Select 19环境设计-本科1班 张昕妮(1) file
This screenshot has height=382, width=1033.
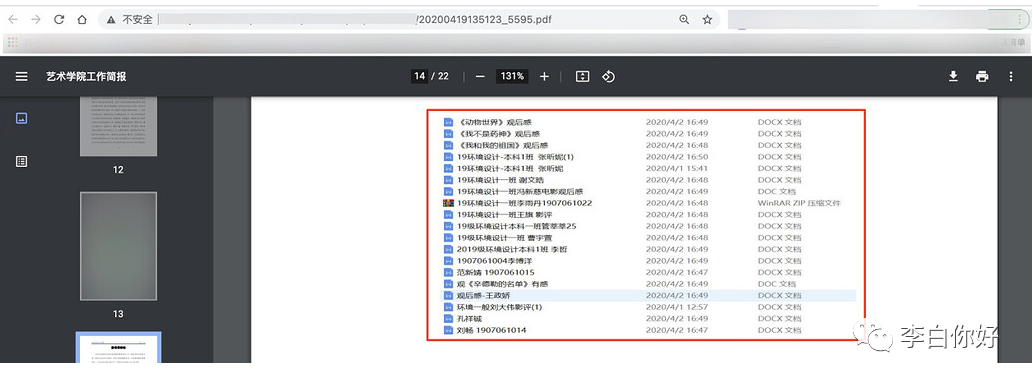pyautogui.click(x=516, y=157)
